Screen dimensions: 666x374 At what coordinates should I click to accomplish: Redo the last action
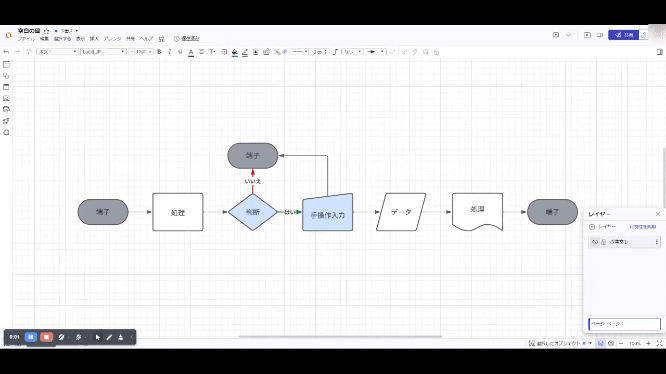point(17,52)
